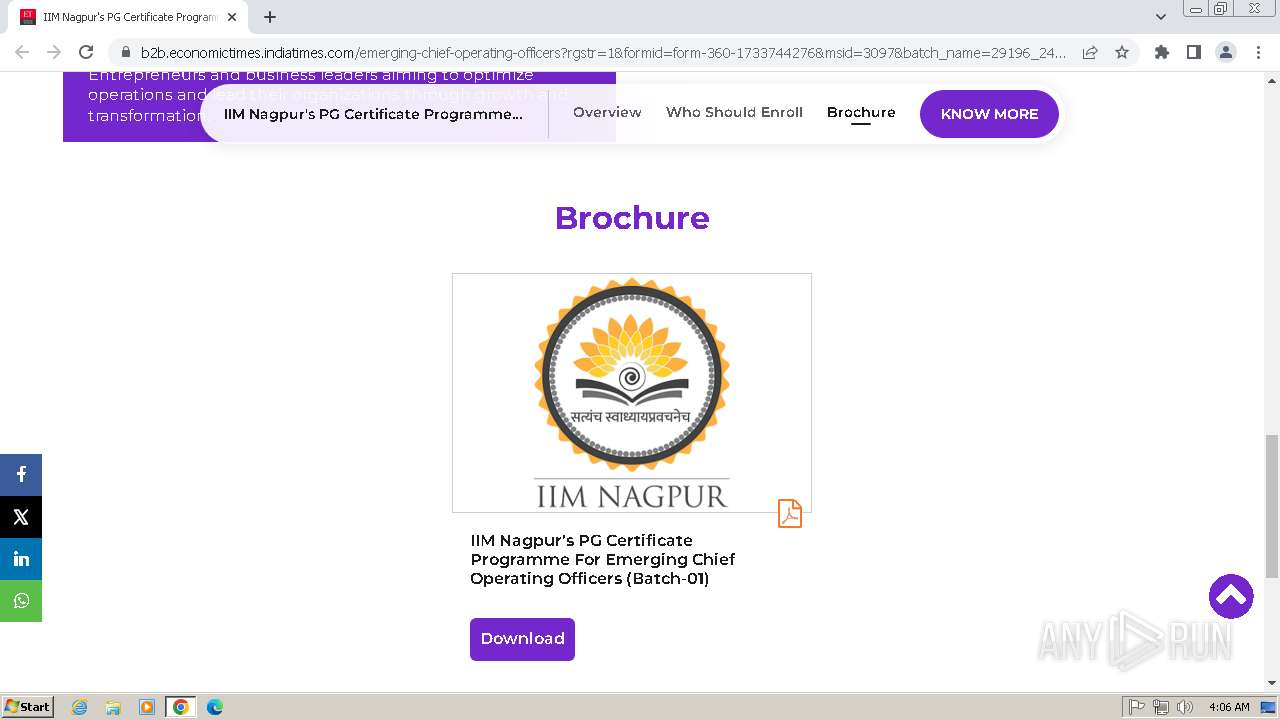Bookmark this page with star icon

pos(1122,52)
